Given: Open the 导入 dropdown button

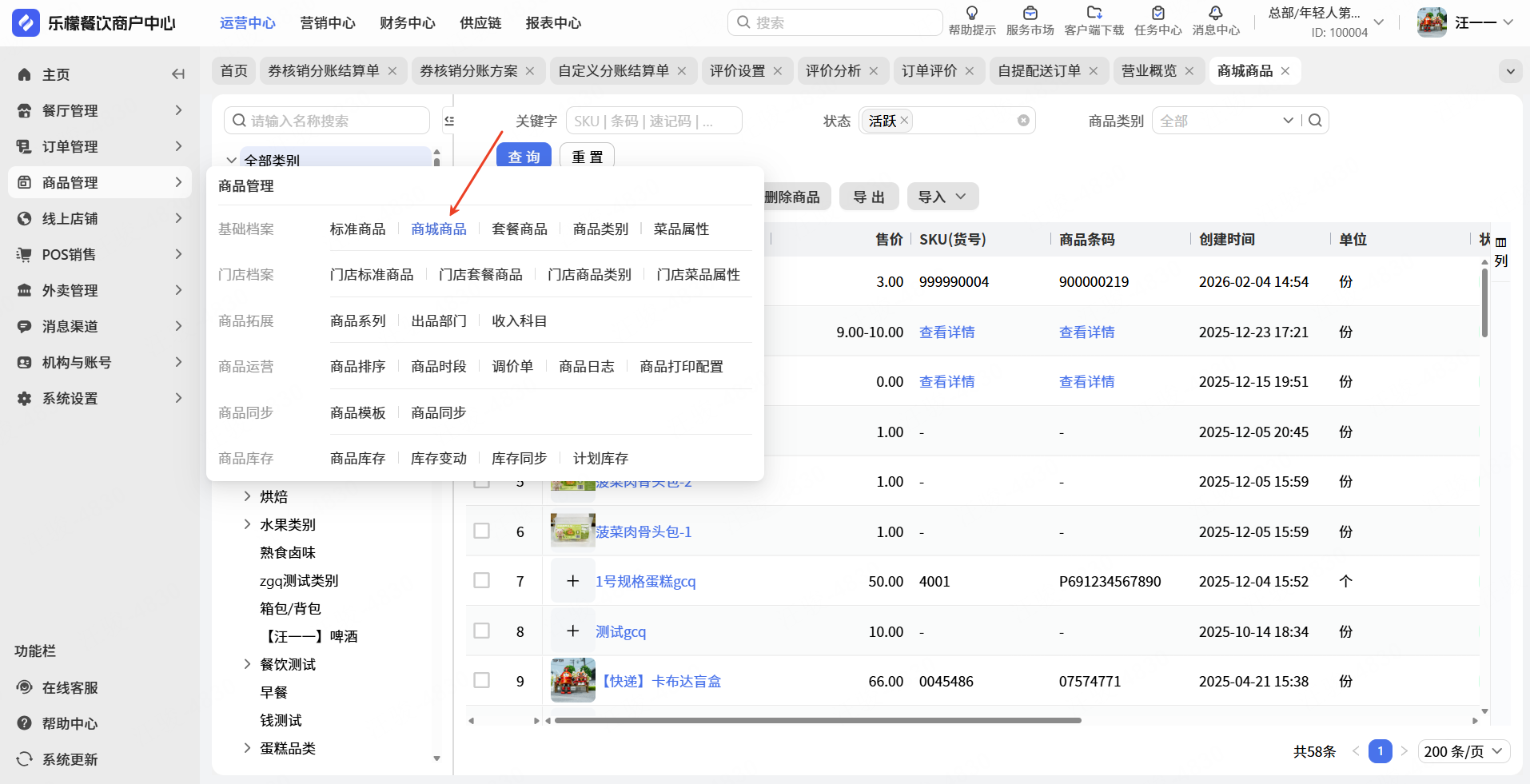Looking at the screenshot, I should (942, 197).
